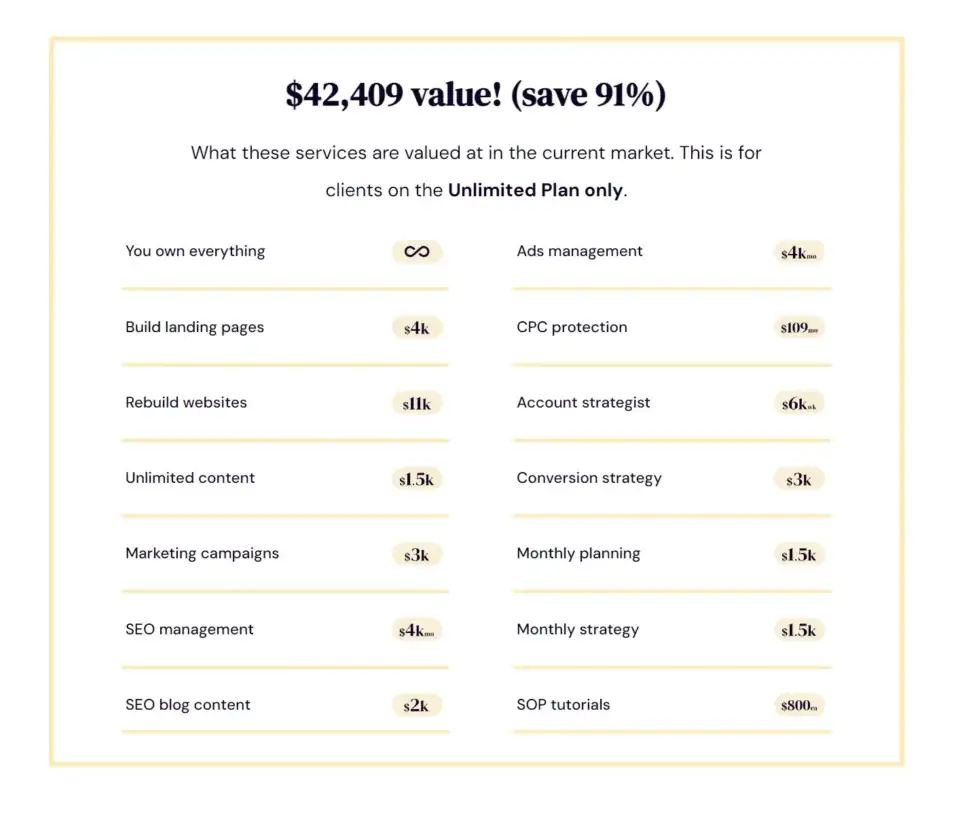
Task: Click the $1.5k badge for Unlimited content
Action: pos(416,479)
